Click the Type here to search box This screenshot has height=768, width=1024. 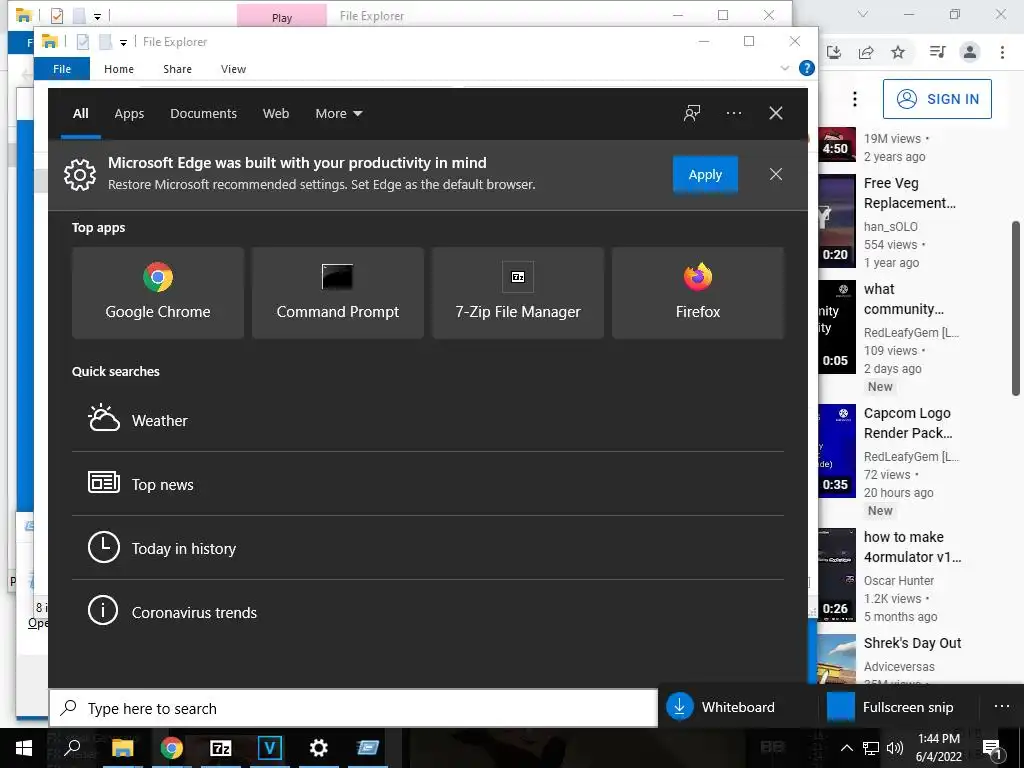click(353, 708)
